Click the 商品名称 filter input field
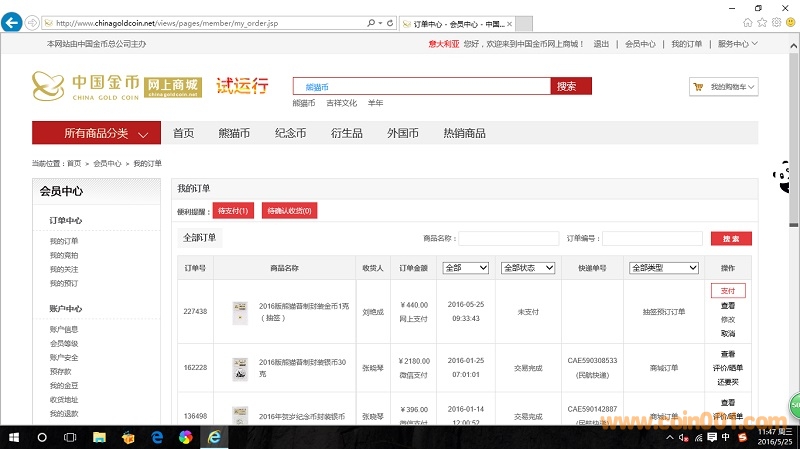 point(508,239)
